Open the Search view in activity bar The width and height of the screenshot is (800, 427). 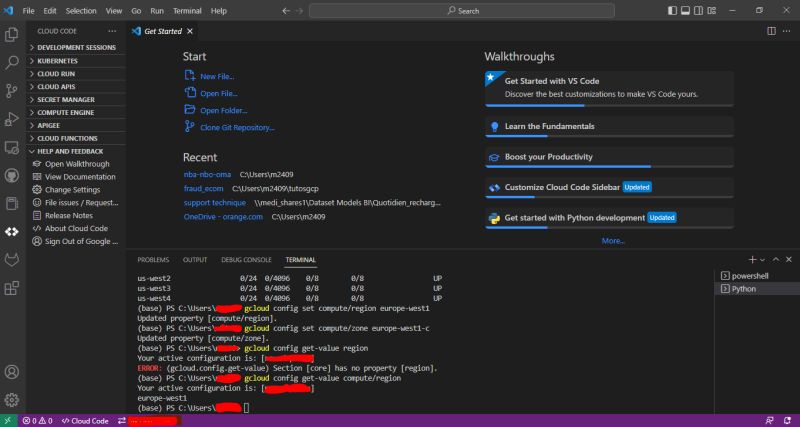[x=12, y=63]
